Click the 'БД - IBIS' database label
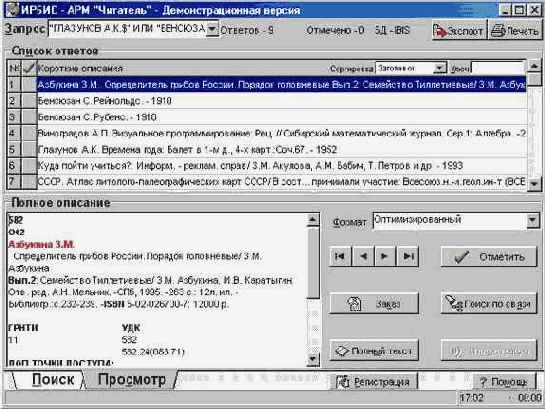Screen dimensions: 545x409 point(392,31)
